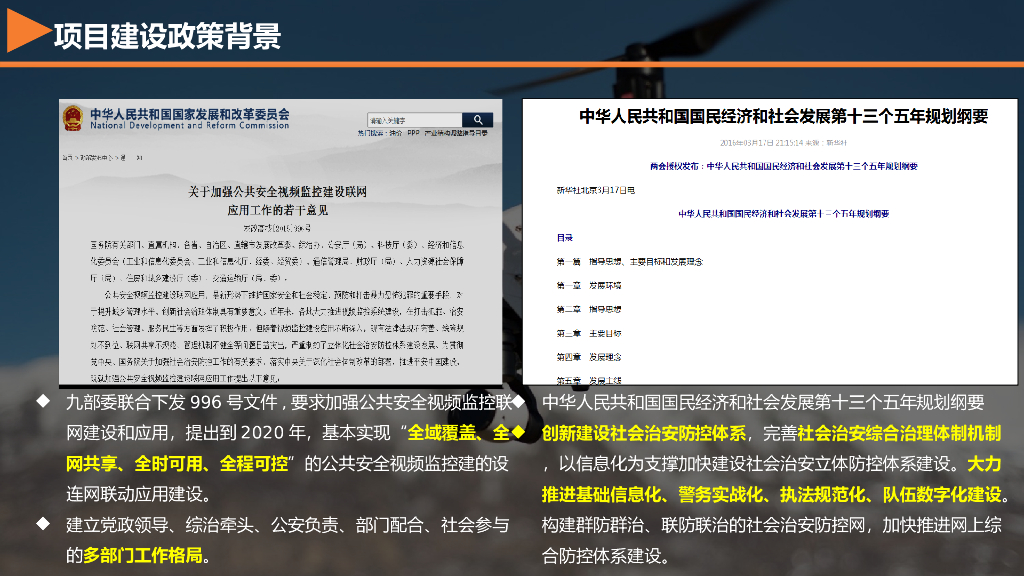Click the national emblem logo of NDRC

click(72, 118)
